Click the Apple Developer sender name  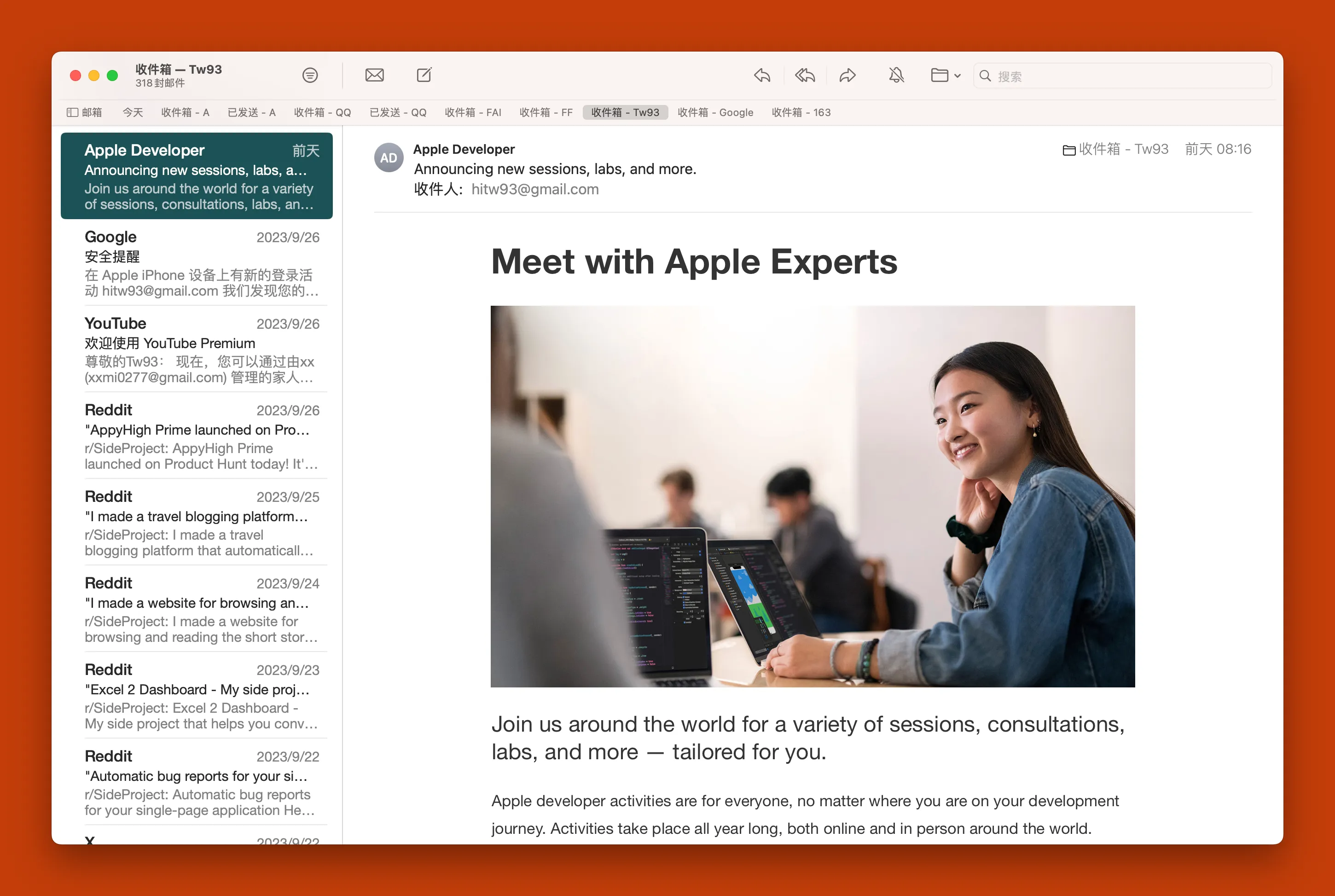(x=464, y=149)
